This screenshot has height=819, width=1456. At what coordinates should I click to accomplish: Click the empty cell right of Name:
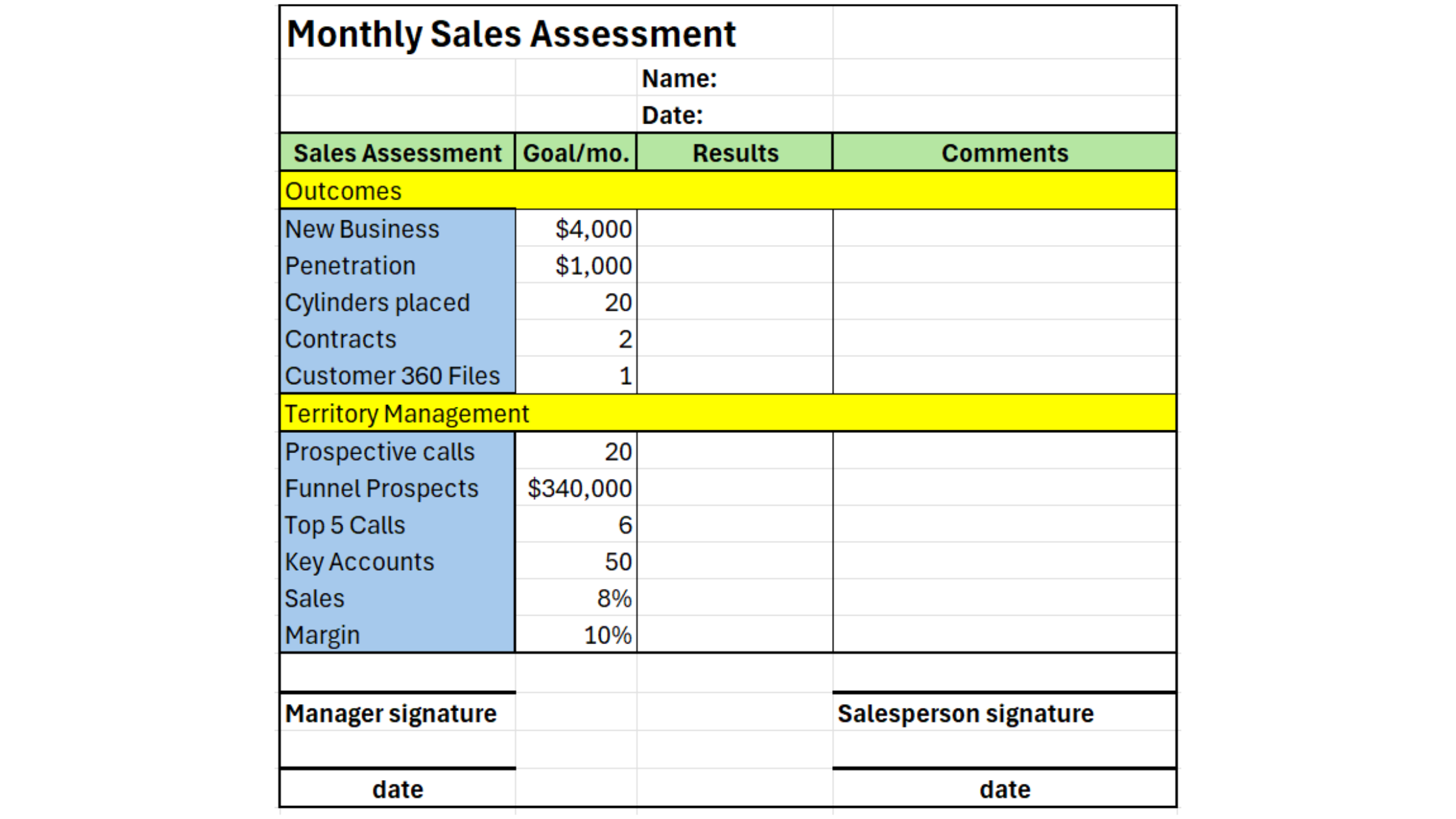(x=1004, y=78)
